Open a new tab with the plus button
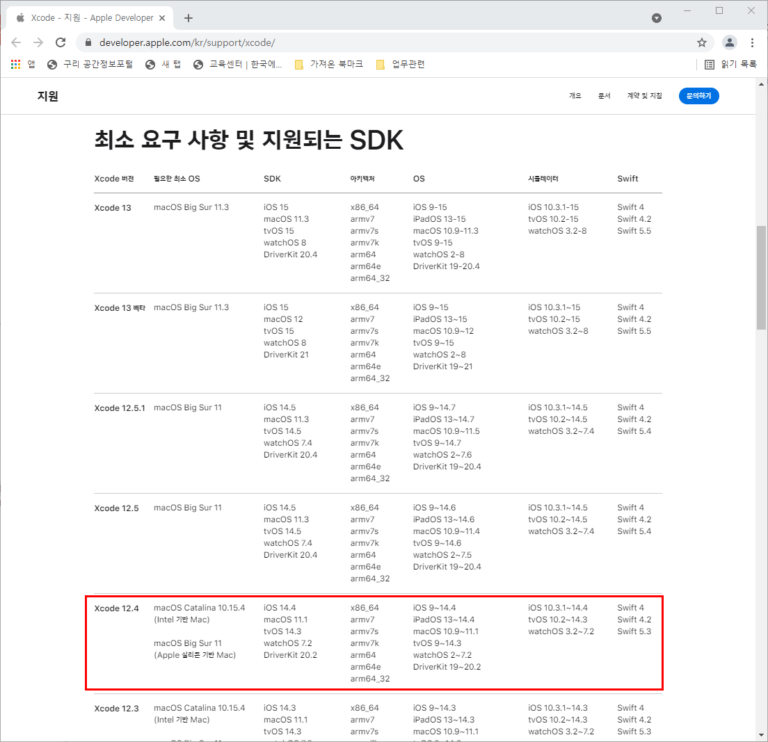The height and width of the screenshot is (742, 768). point(189,18)
